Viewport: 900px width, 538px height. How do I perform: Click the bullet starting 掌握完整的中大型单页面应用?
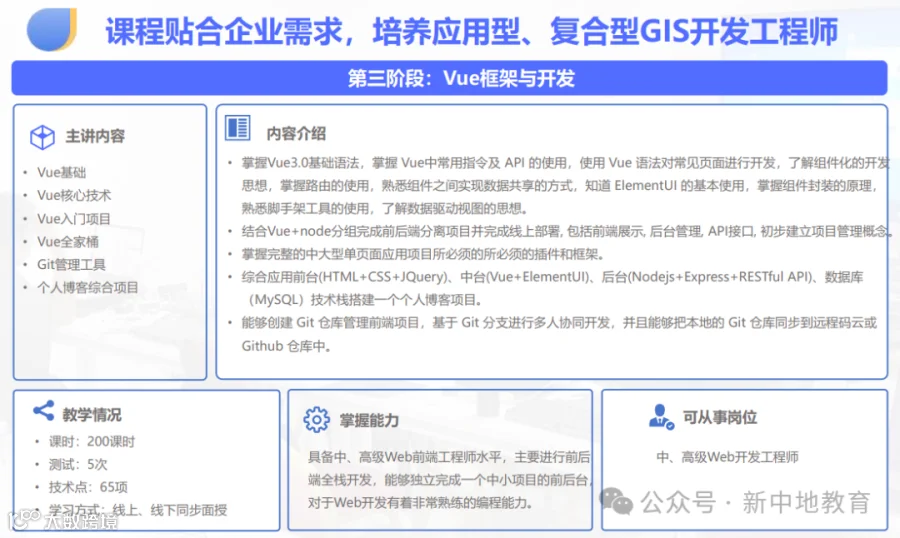(422, 254)
